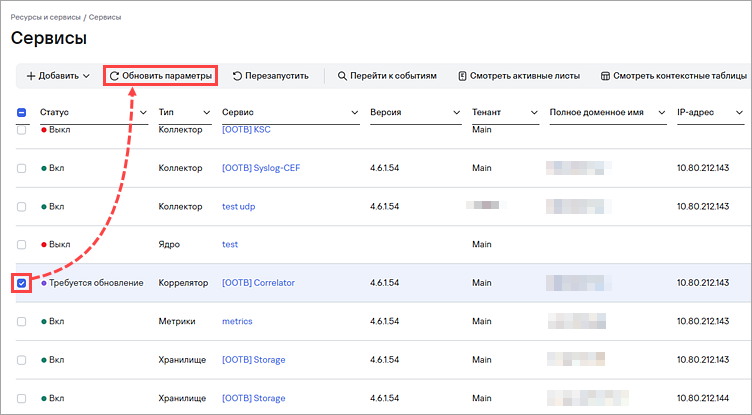
Task: Click the restart icon beside Перезапустить
Action: (237, 76)
